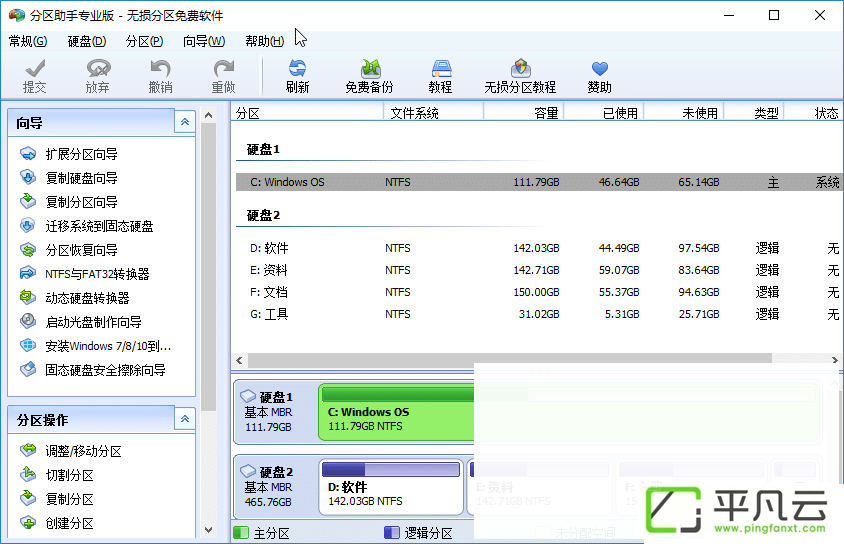The height and width of the screenshot is (544, 844).
Task: Open 动态硬盘转换器
Action: click(x=75, y=298)
